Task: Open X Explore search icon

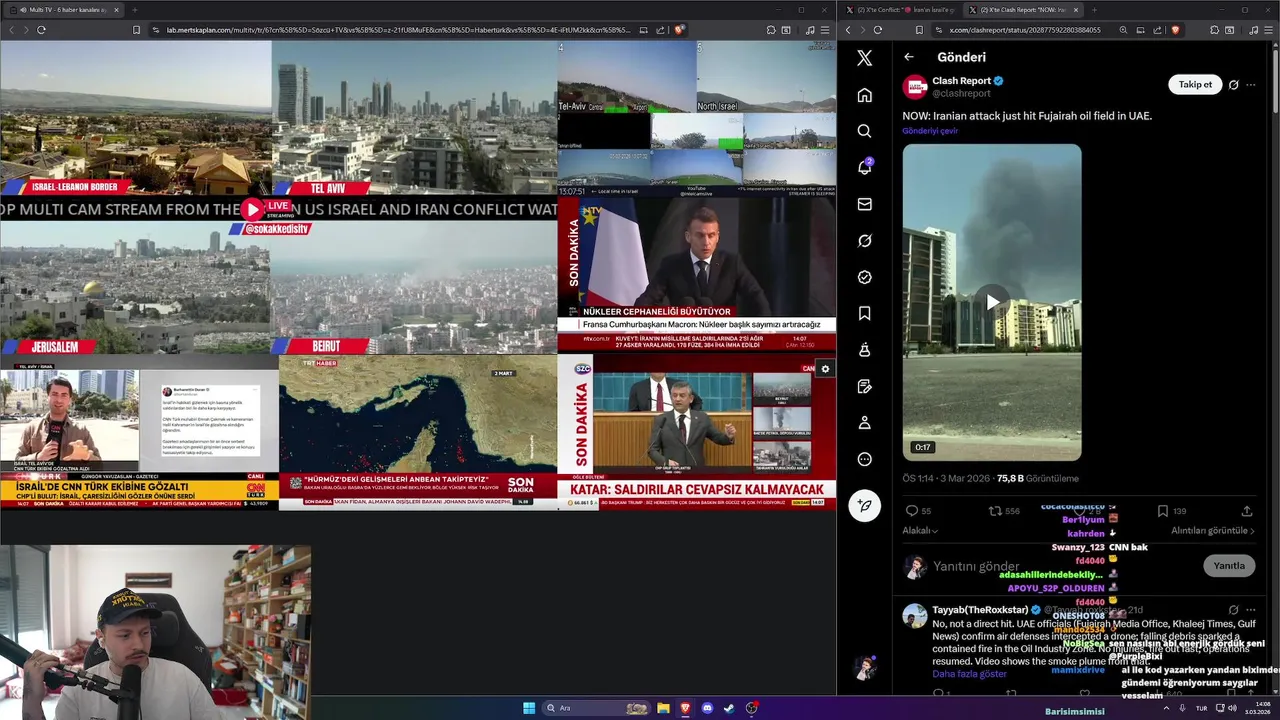Action: click(864, 131)
